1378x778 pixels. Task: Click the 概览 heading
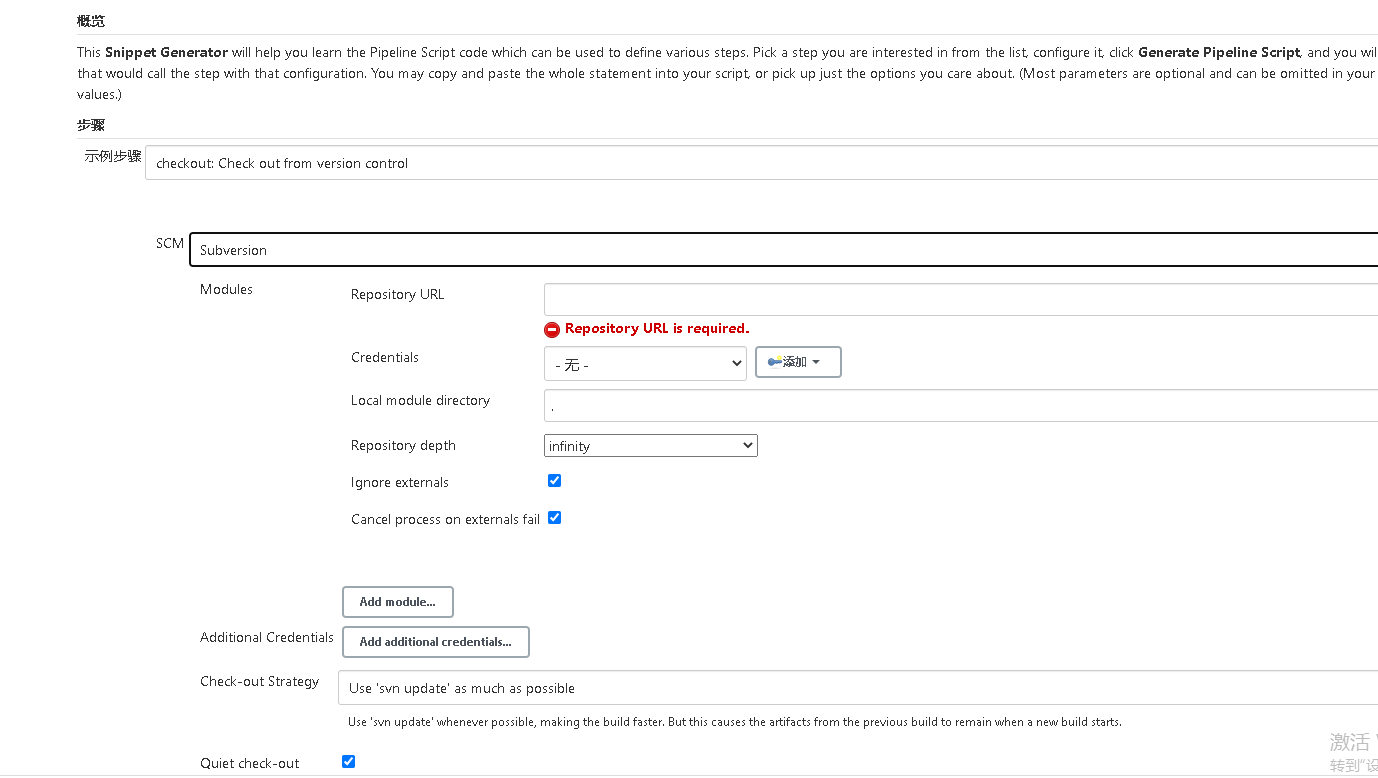click(x=91, y=21)
